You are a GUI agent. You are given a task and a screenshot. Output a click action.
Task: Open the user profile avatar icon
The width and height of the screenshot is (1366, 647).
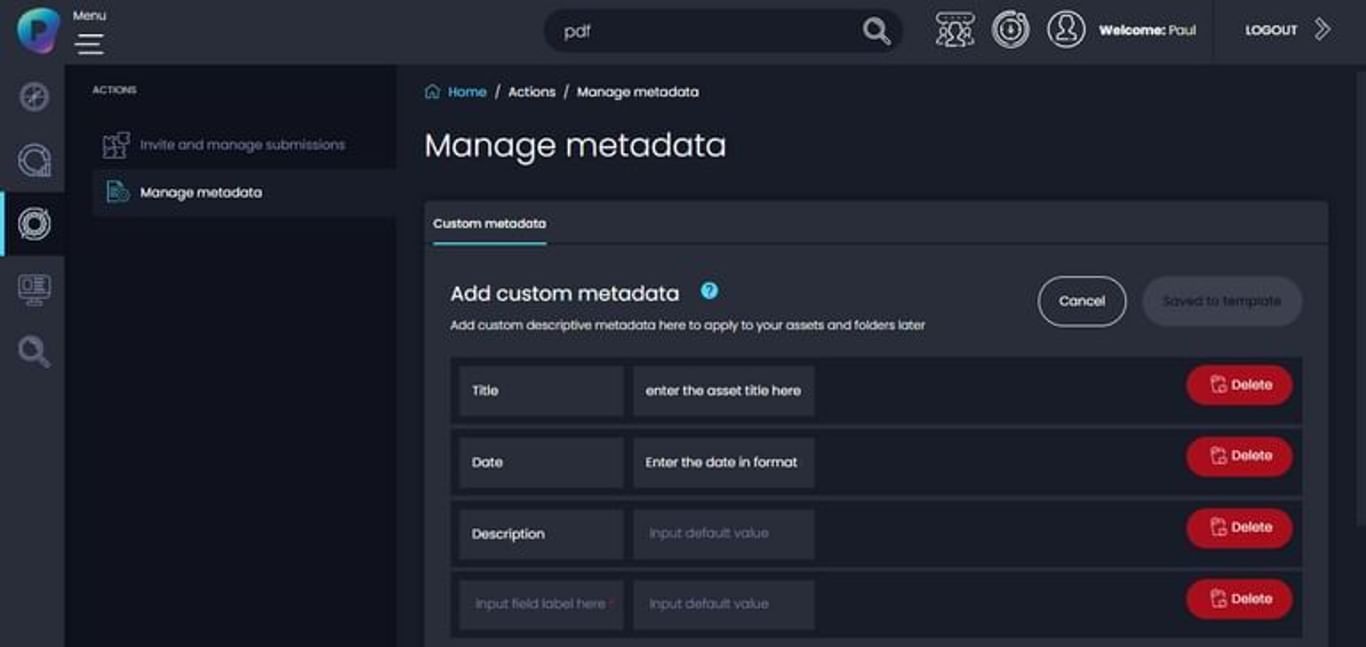1066,30
